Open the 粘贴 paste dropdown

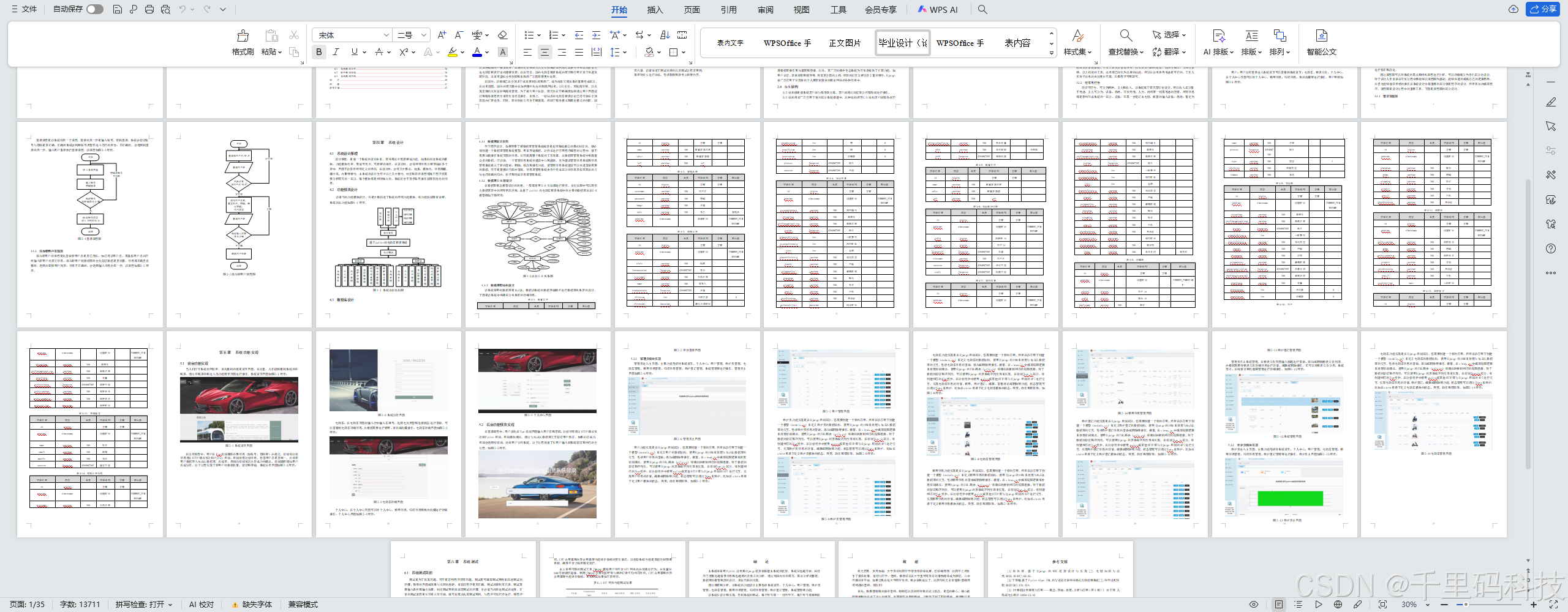(x=271, y=52)
